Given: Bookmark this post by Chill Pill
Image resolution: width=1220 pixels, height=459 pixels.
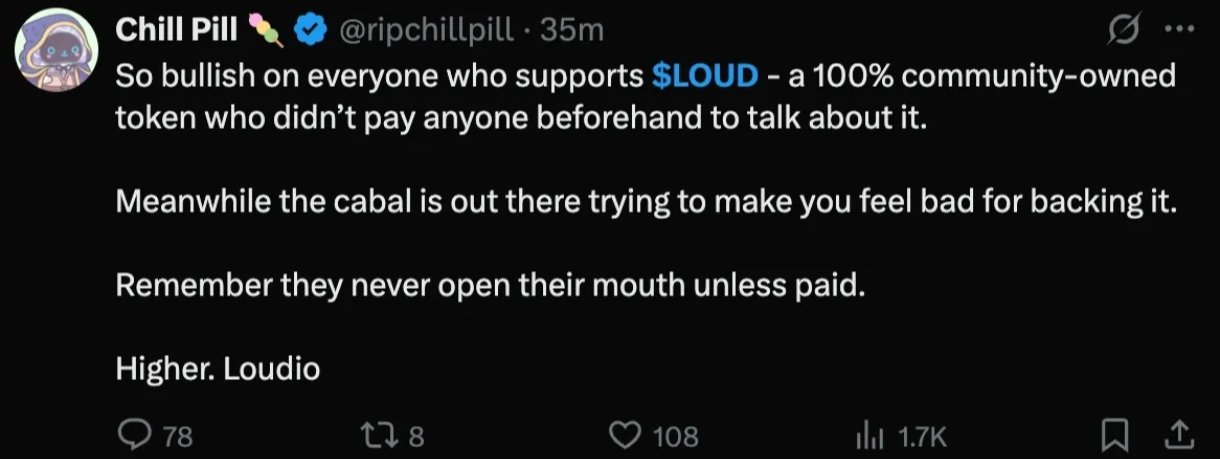Looking at the screenshot, I should pyautogui.click(x=1113, y=435).
